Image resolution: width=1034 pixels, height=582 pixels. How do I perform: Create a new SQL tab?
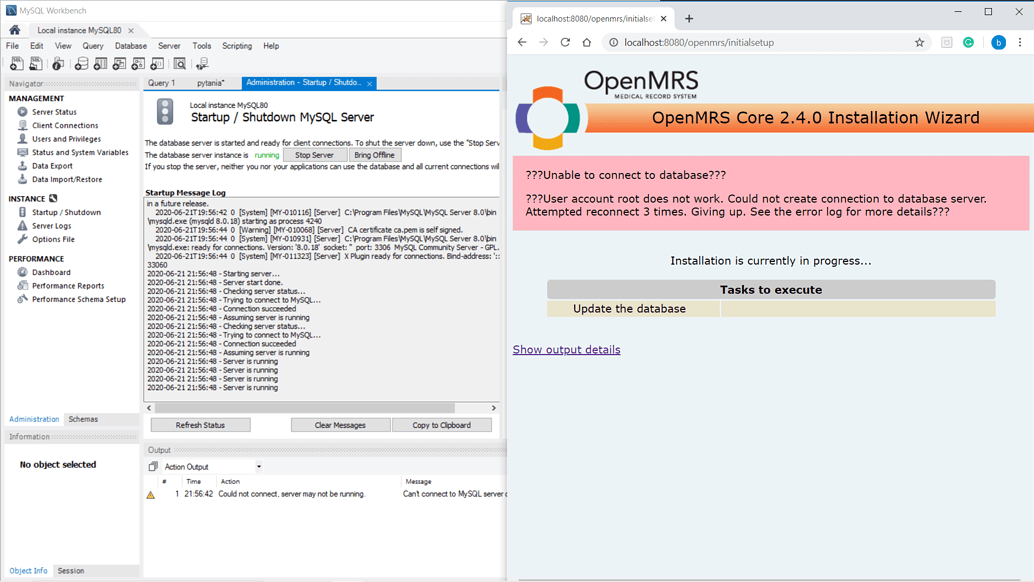pos(16,63)
